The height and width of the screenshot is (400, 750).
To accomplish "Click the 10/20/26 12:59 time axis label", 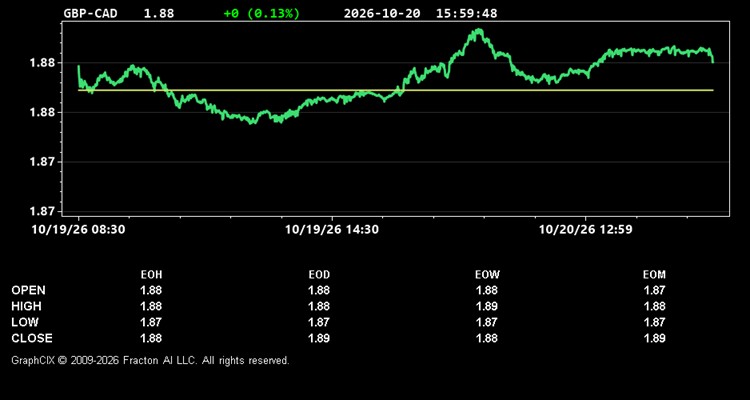I will point(585,230).
